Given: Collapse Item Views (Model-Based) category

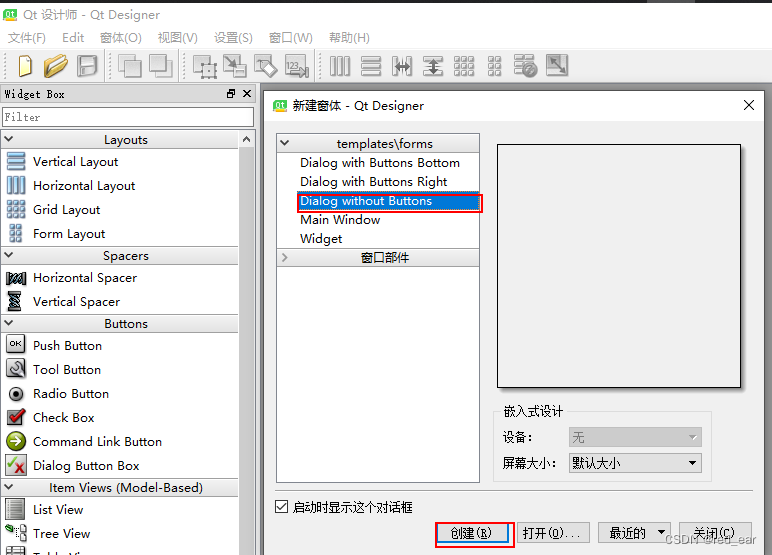Looking at the screenshot, I should coord(9,487).
